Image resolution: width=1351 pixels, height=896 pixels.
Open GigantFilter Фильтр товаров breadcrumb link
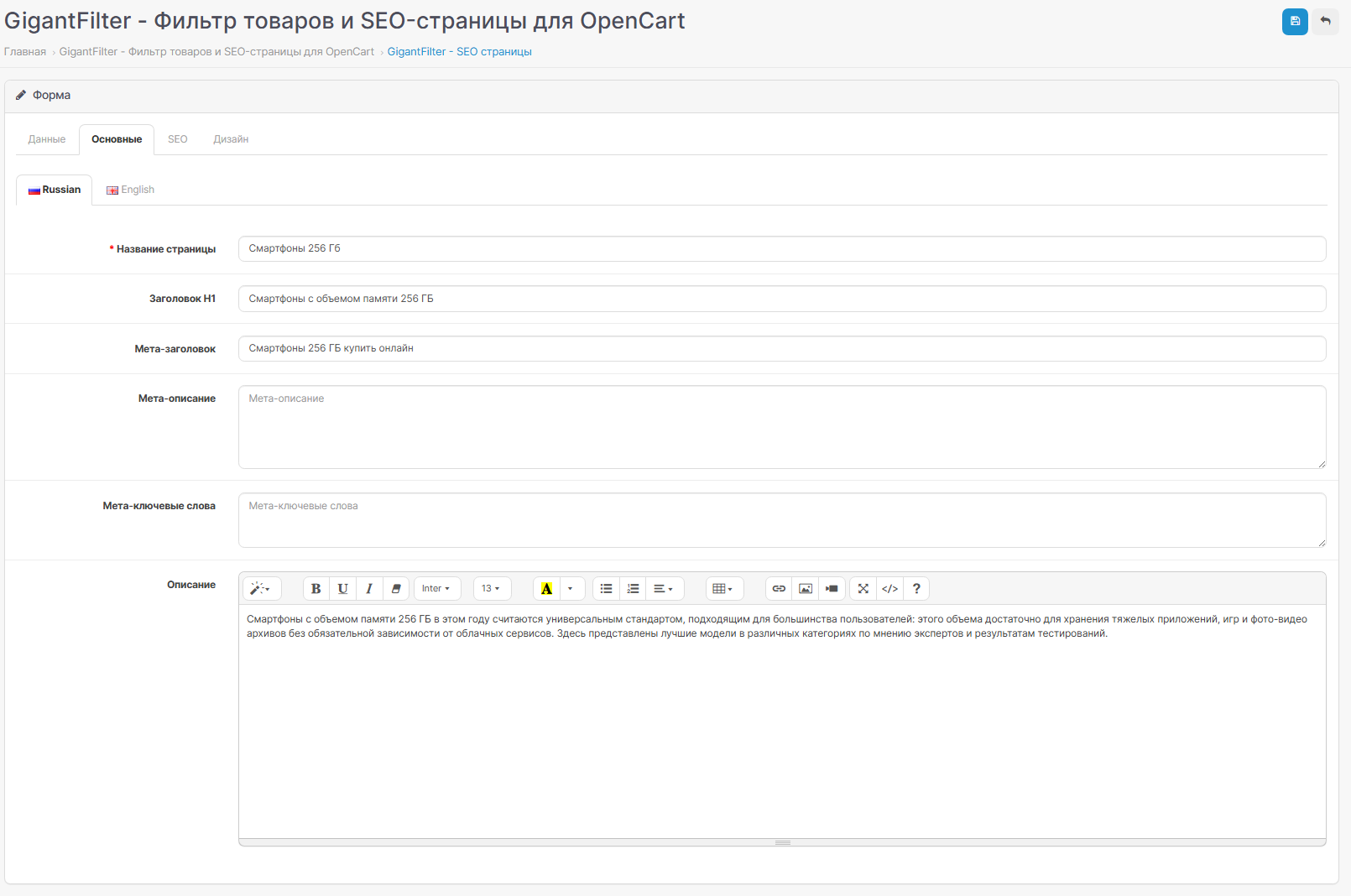pos(216,52)
